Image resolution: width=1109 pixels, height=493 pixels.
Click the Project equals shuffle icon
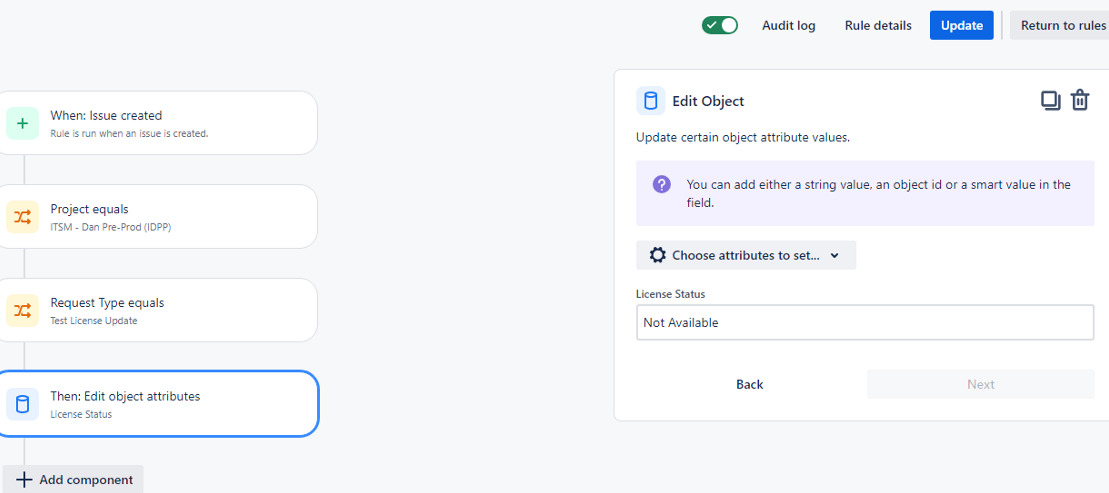[23, 217]
